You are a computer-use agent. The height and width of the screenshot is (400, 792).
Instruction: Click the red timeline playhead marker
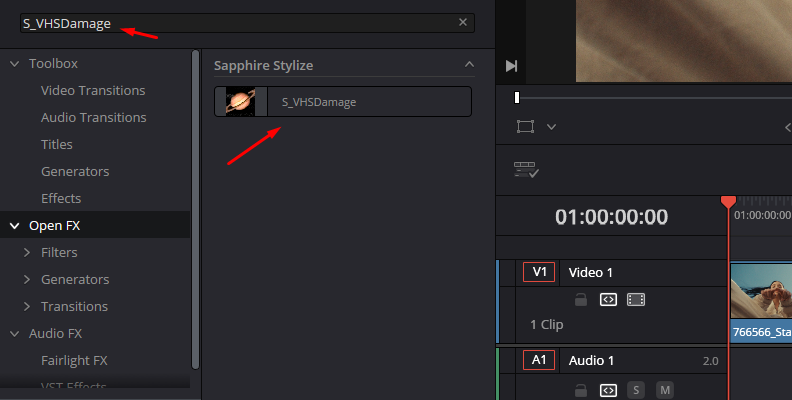point(728,202)
